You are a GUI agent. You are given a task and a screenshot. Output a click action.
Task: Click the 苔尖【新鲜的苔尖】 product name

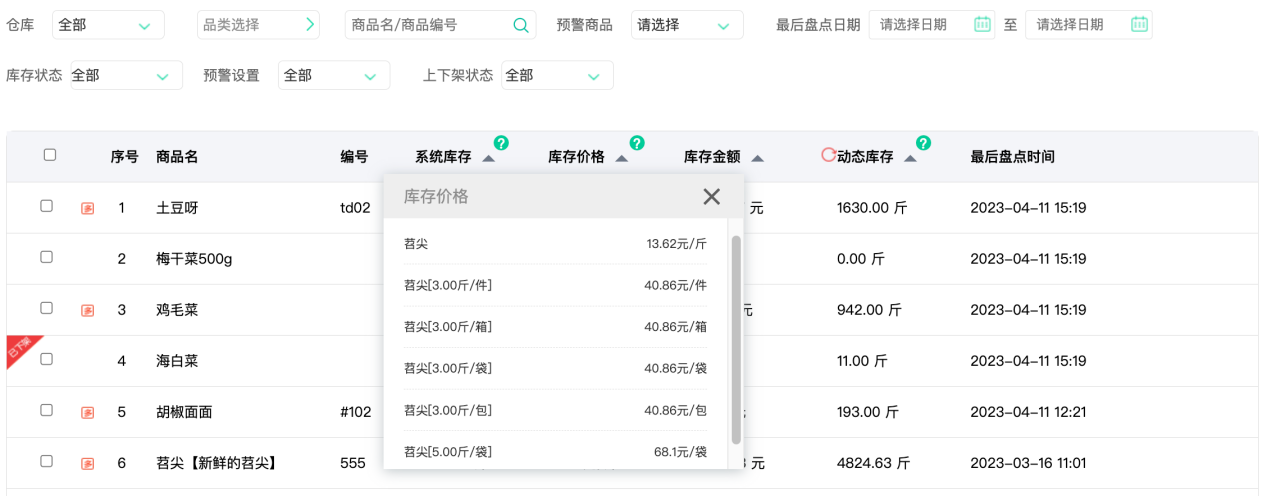[216, 463]
